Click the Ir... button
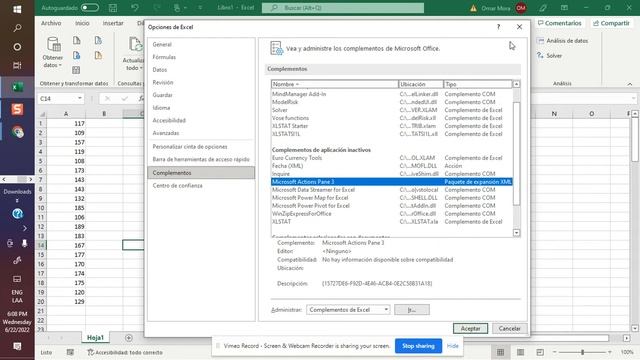 (412, 310)
